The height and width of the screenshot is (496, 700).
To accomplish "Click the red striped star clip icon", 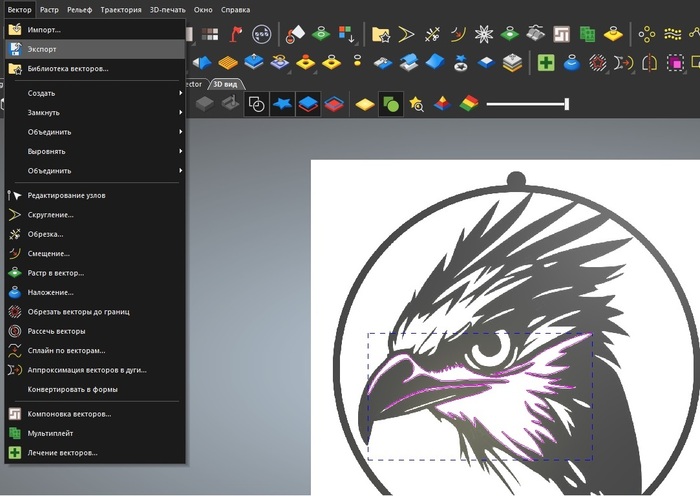I will [x=598, y=63].
